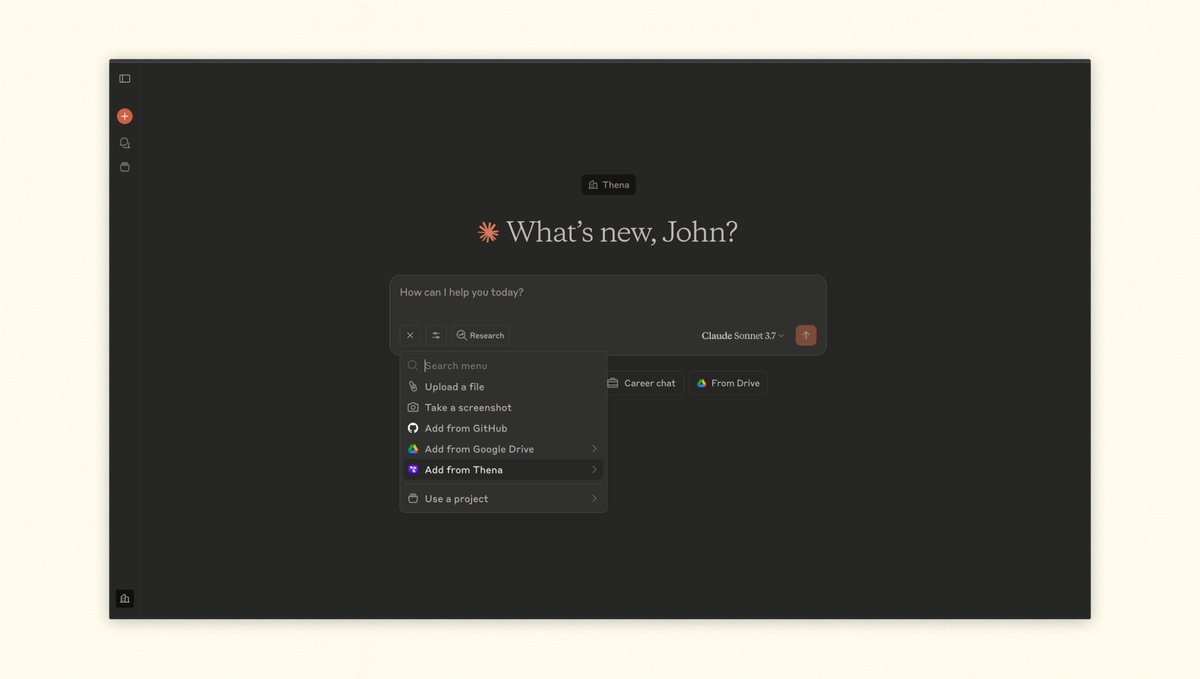Open the tools settings sliders icon
The width and height of the screenshot is (1200, 679).
(436, 336)
